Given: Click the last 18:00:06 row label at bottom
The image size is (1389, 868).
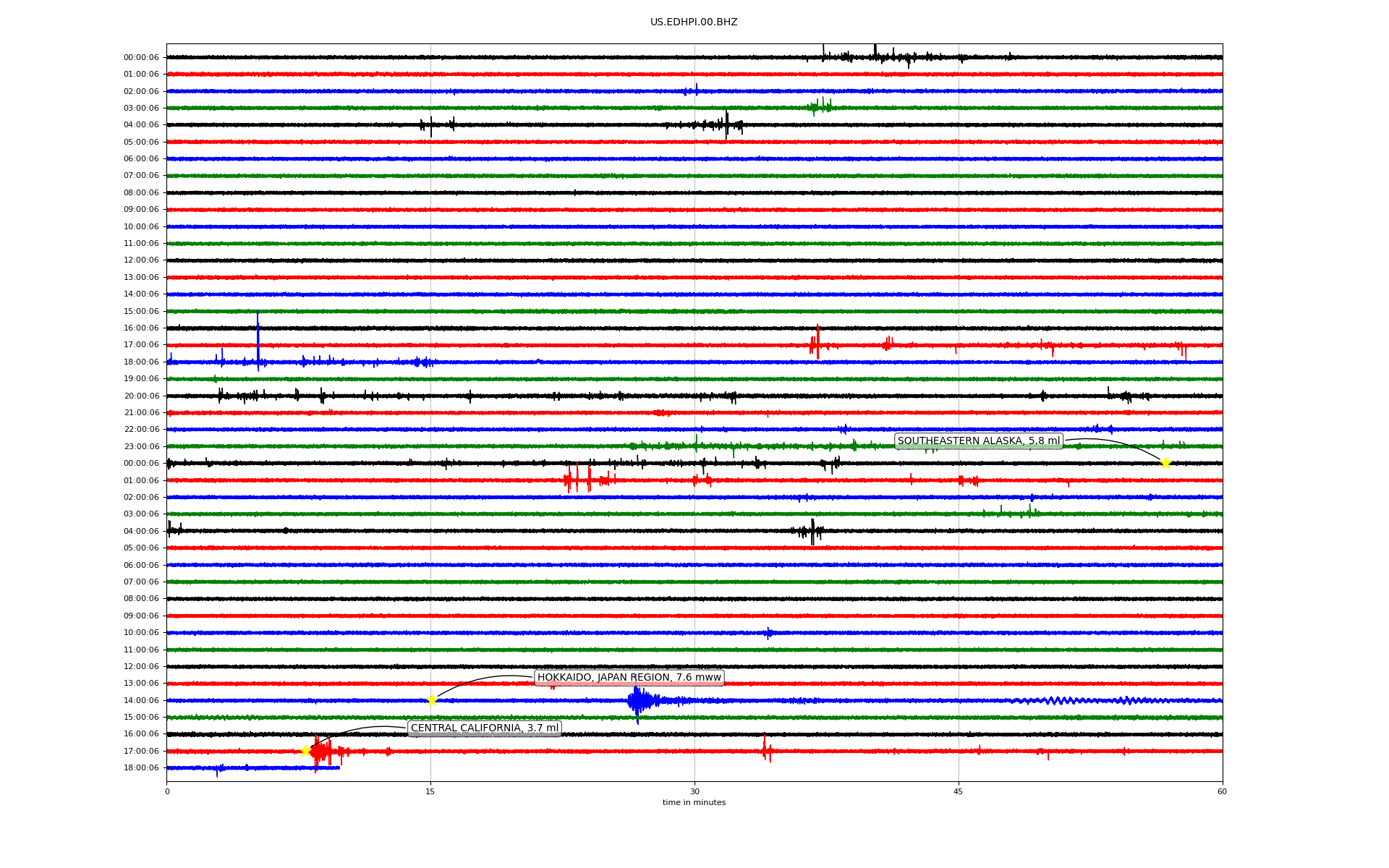Looking at the screenshot, I should [x=141, y=768].
